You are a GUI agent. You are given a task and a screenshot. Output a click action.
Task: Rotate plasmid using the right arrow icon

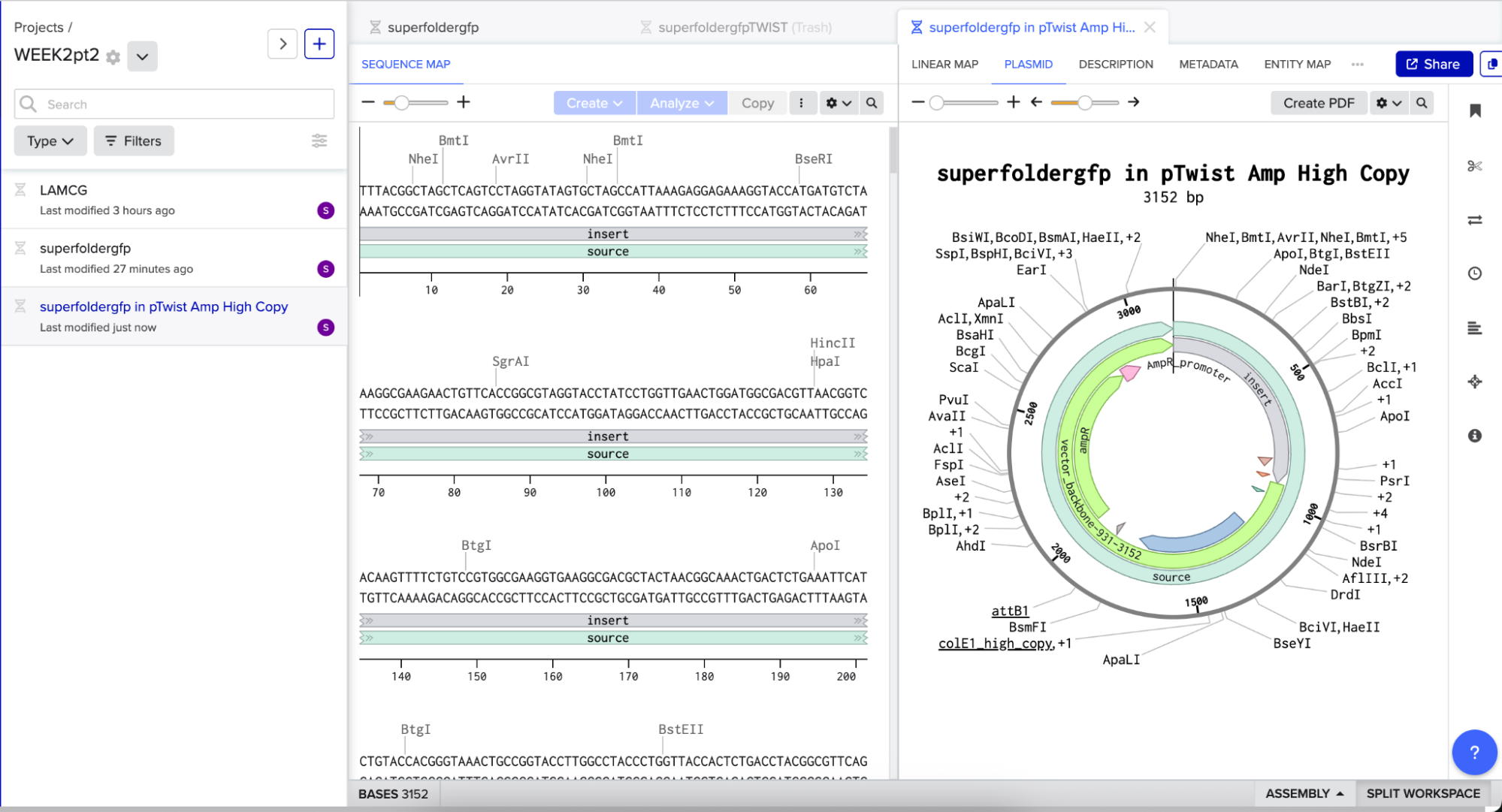tap(1134, 102)
